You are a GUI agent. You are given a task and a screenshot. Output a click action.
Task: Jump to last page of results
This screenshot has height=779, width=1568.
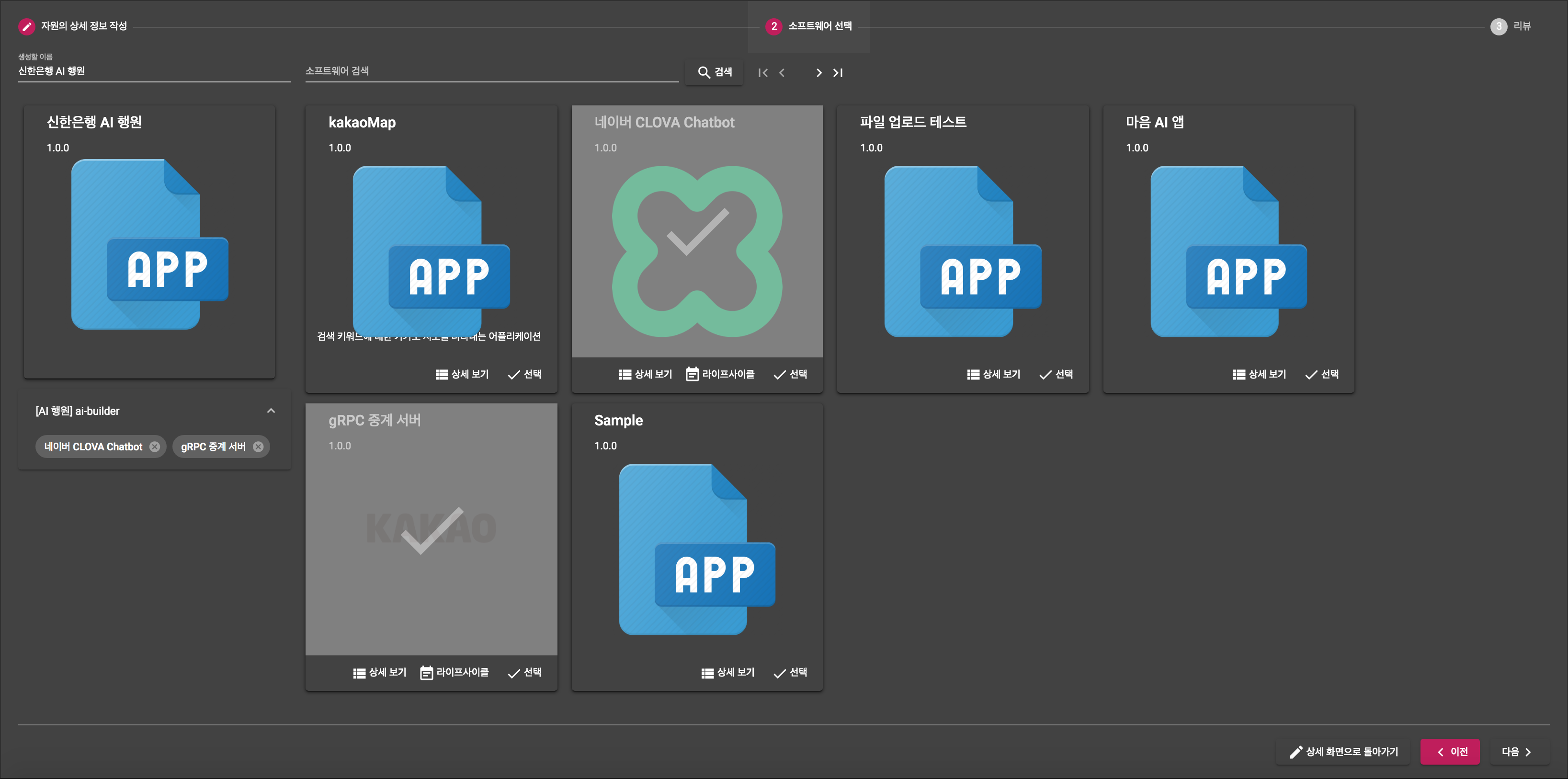[x=838, y=72]
